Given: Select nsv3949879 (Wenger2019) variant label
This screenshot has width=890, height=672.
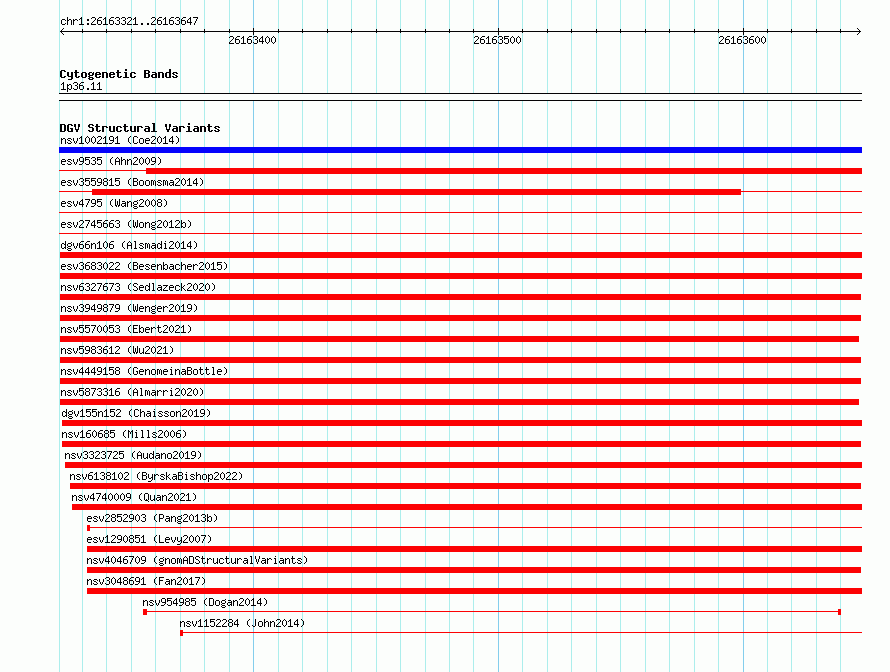Looking at the screenshot, I should 129,308.
